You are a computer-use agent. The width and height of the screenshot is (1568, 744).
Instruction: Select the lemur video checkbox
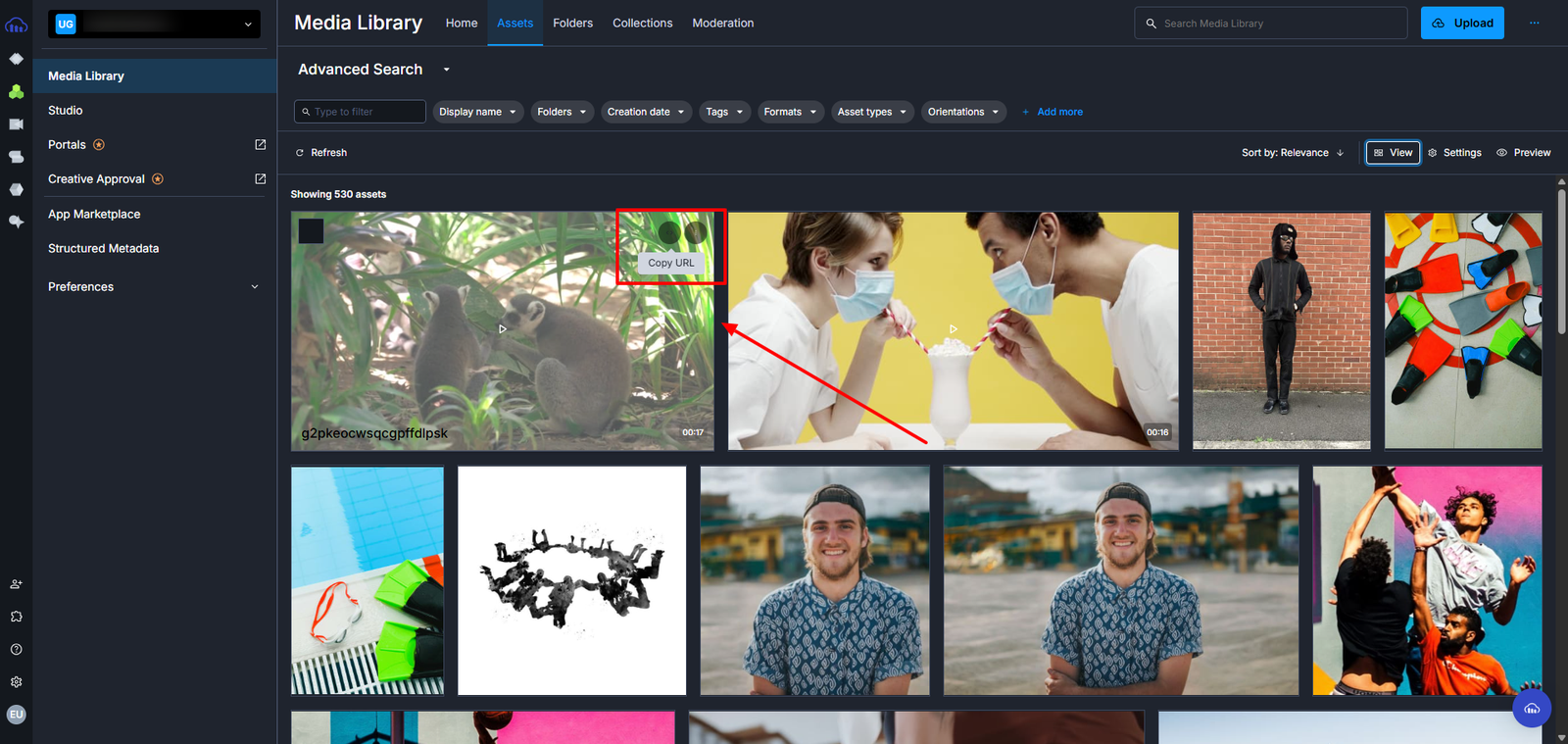tap(311, 231)
